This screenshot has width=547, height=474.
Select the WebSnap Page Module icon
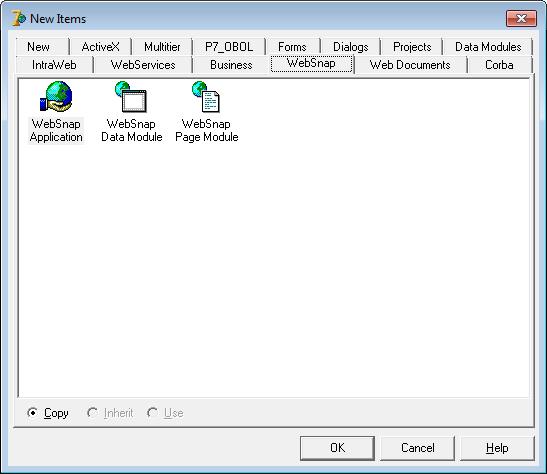point(206,97)
